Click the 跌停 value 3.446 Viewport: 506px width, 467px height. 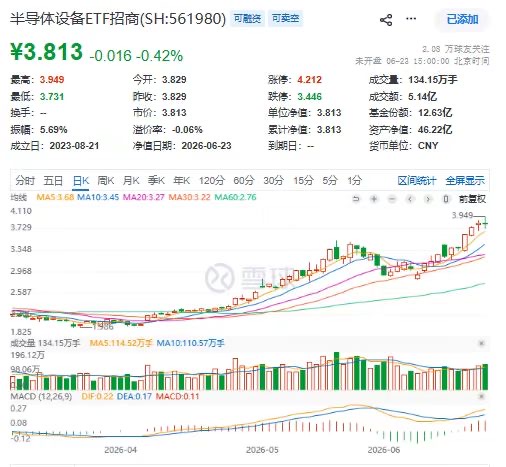pos(310,97)
